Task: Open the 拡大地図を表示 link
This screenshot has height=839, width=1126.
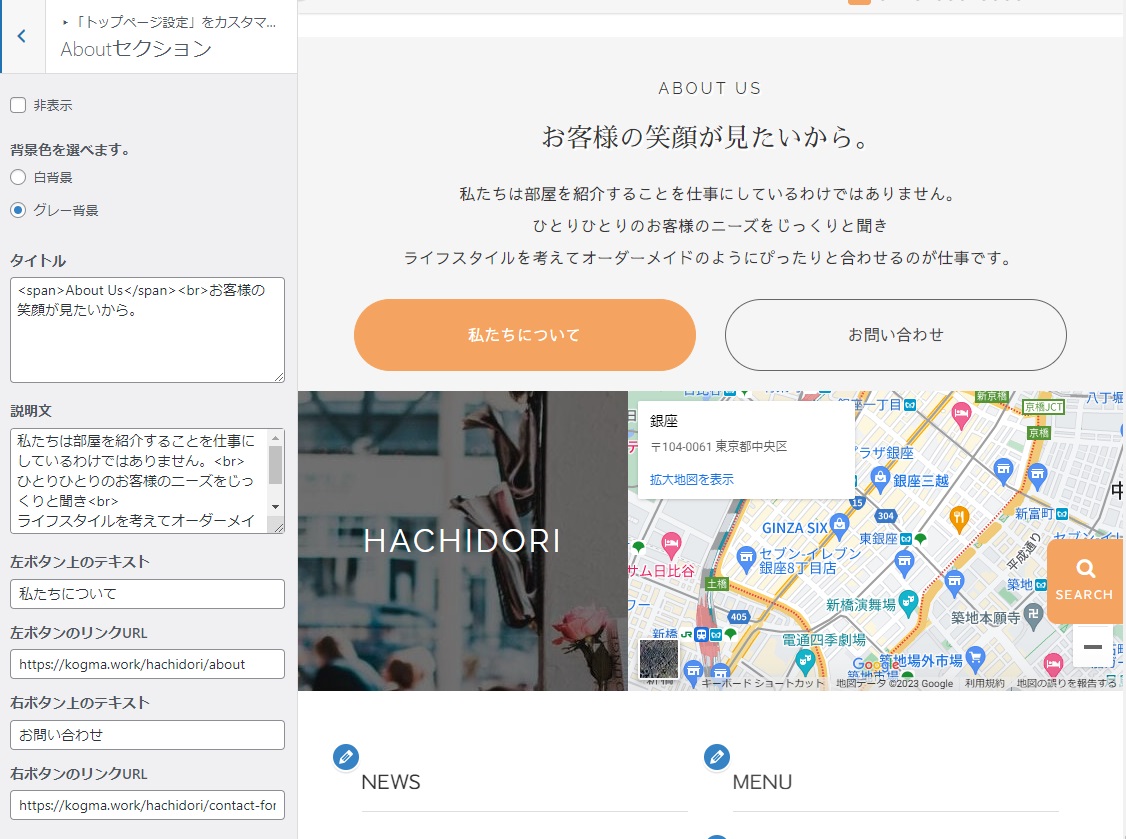Action: [x=692, y=479]
